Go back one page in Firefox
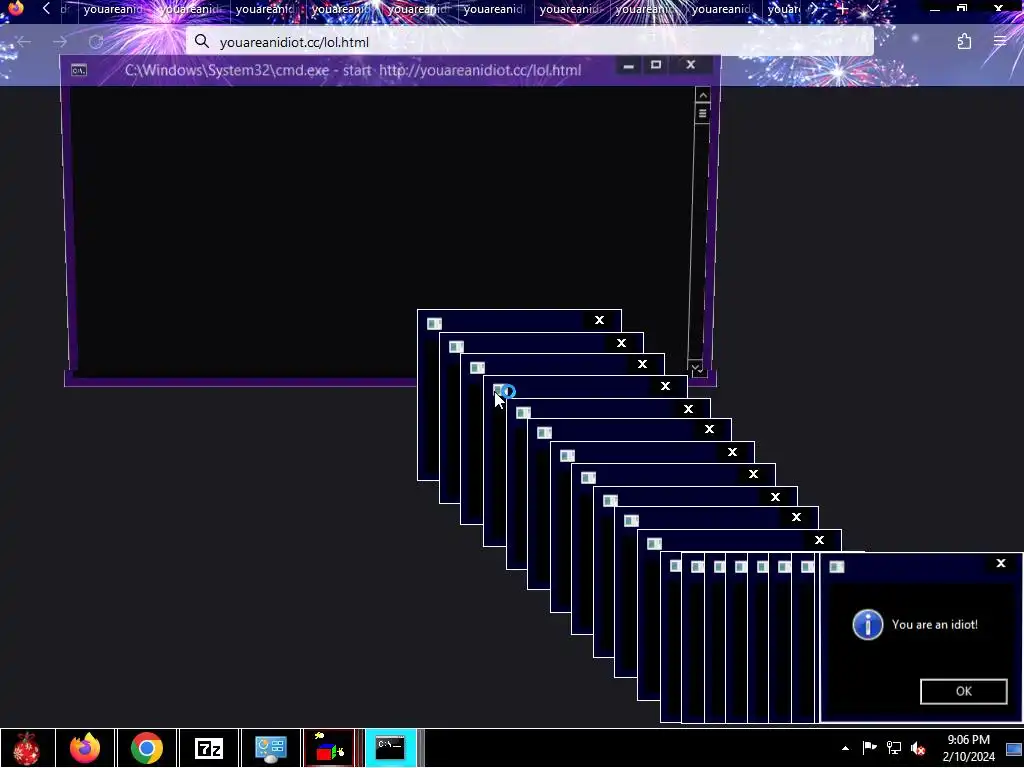Viewport: 1024px width, 768px height. click(x=24, y=42)
